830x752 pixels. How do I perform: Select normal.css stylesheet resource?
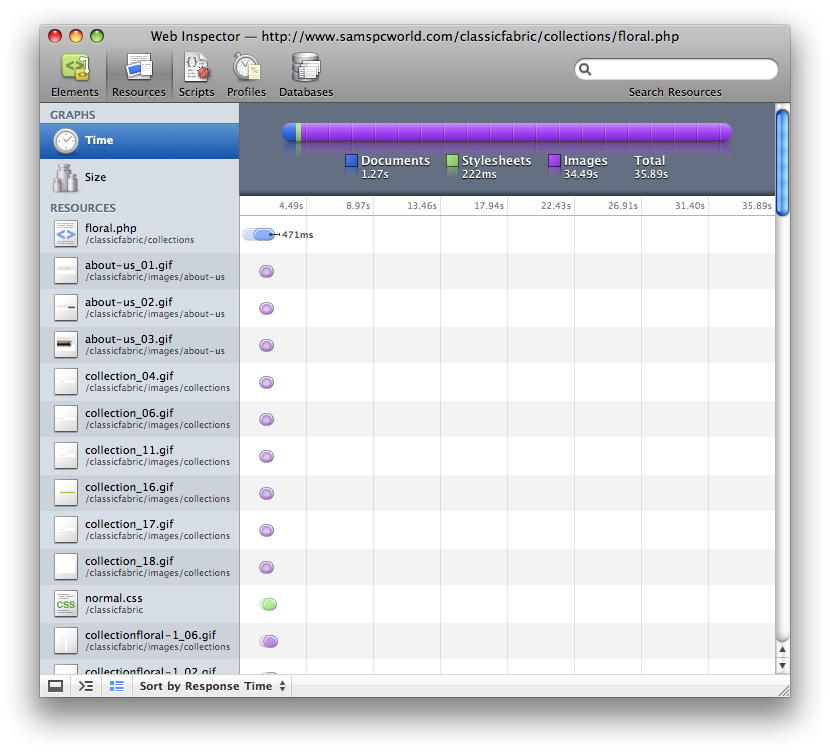(x=140, y=604)
